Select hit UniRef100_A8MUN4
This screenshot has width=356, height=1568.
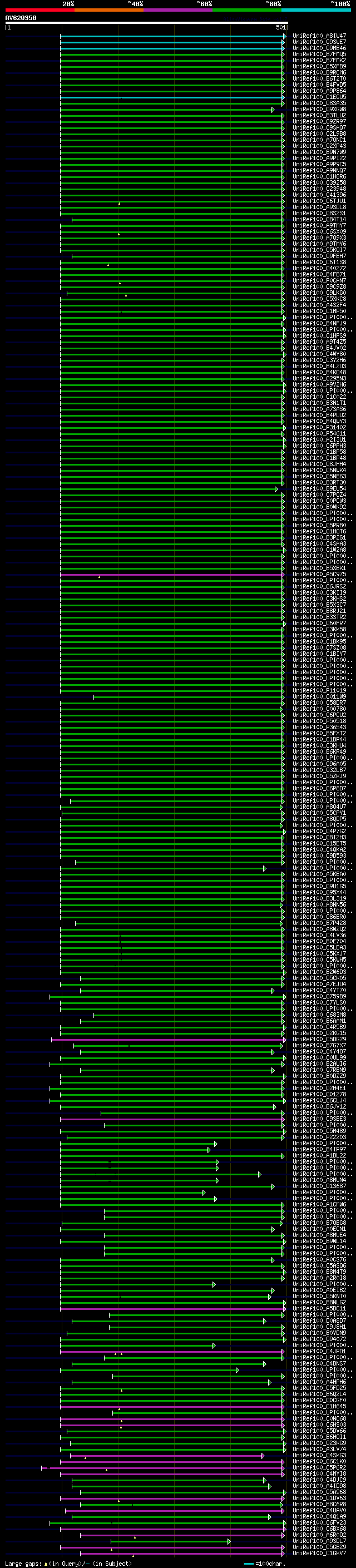coord(319,1180)
